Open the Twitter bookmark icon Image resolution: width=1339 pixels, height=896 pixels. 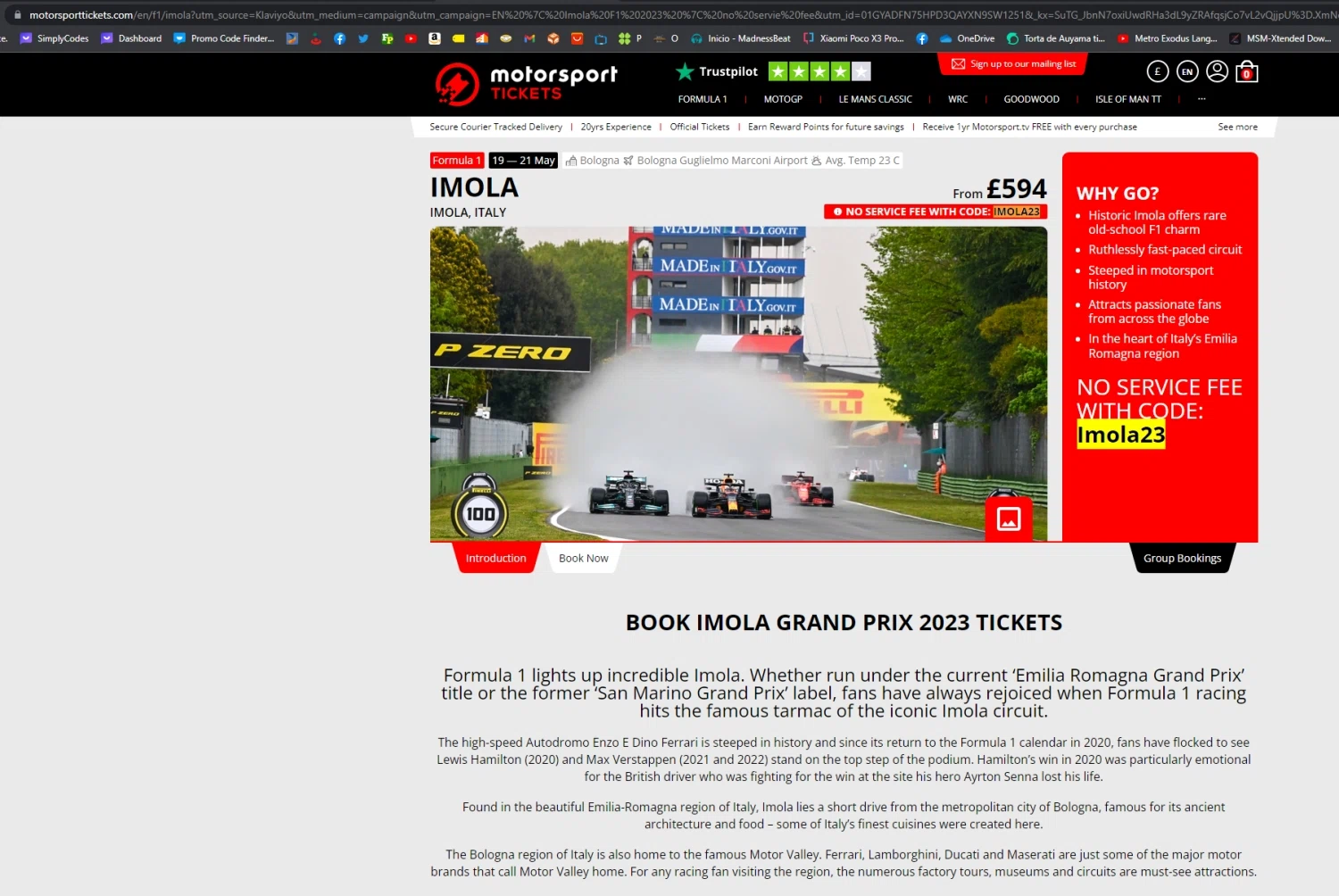[363, 38]
